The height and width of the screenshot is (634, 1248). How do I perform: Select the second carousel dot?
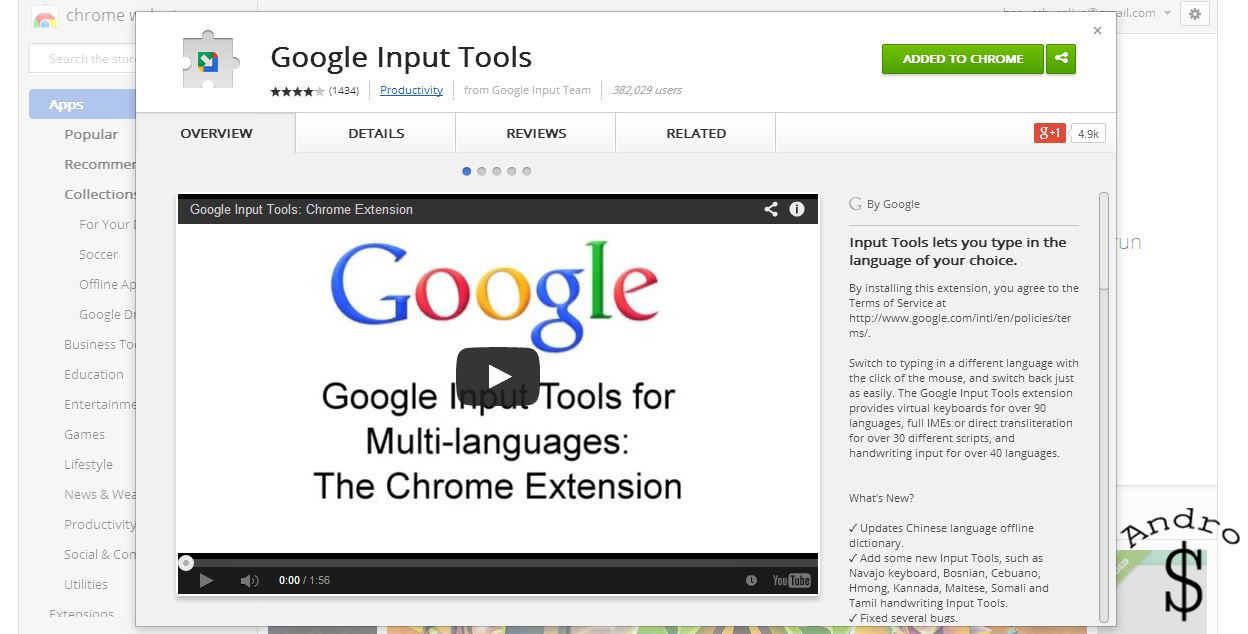(481, 171)
